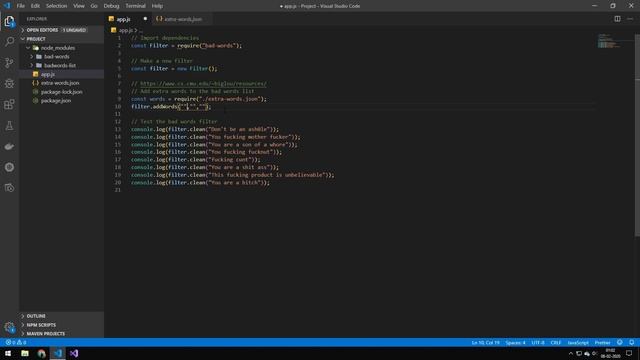The width and height of the screenshot is (640, 360).
Task: Expand the OUTLINE section
Action: 62,316
